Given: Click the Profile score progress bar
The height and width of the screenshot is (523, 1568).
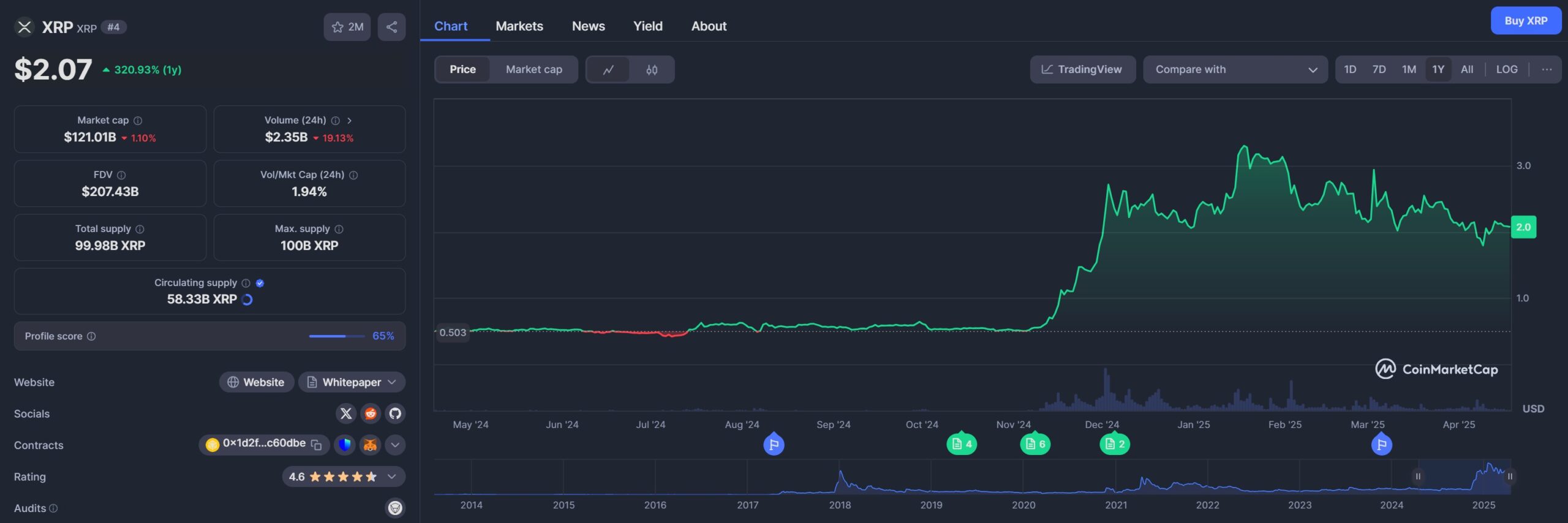Looking at the screenshot, I should click(336, 336).
